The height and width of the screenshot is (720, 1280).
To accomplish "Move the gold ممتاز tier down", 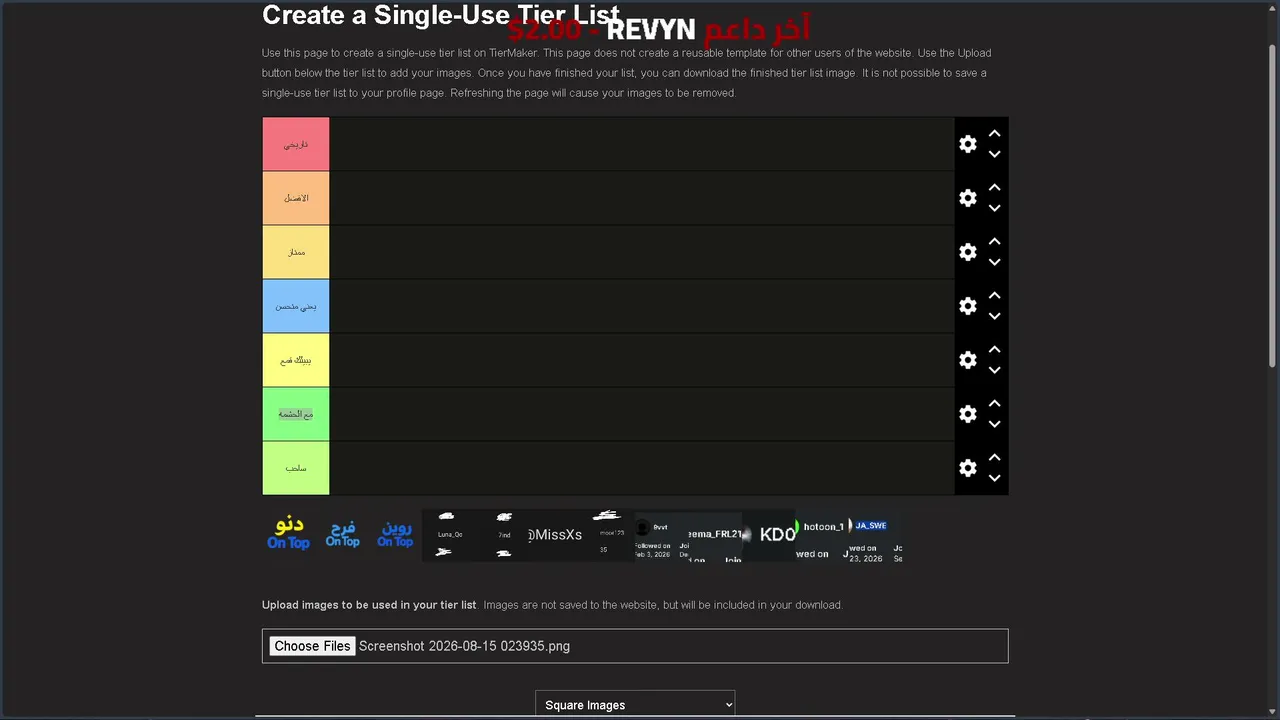I will coord(994,263).
